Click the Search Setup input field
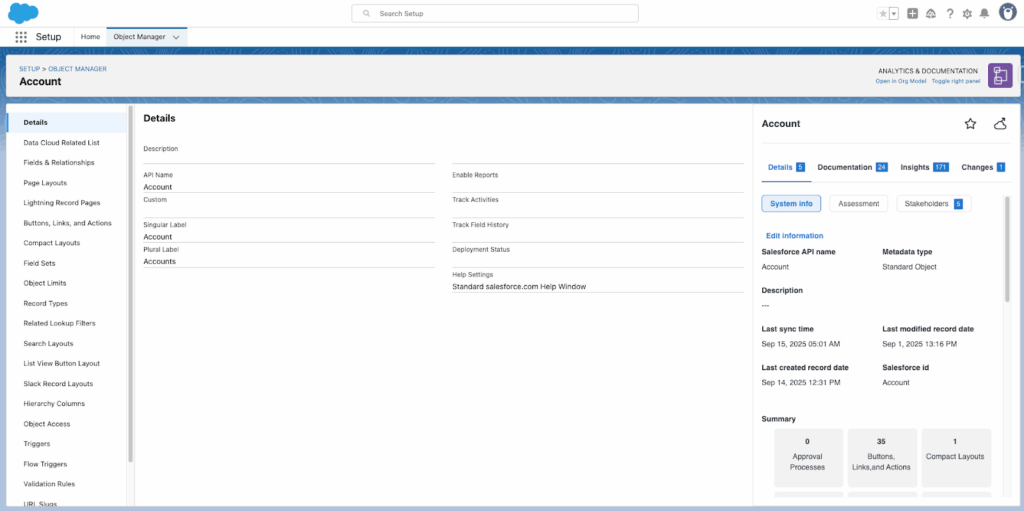This screenshot has height=511, width=1024. pos(495,14)
